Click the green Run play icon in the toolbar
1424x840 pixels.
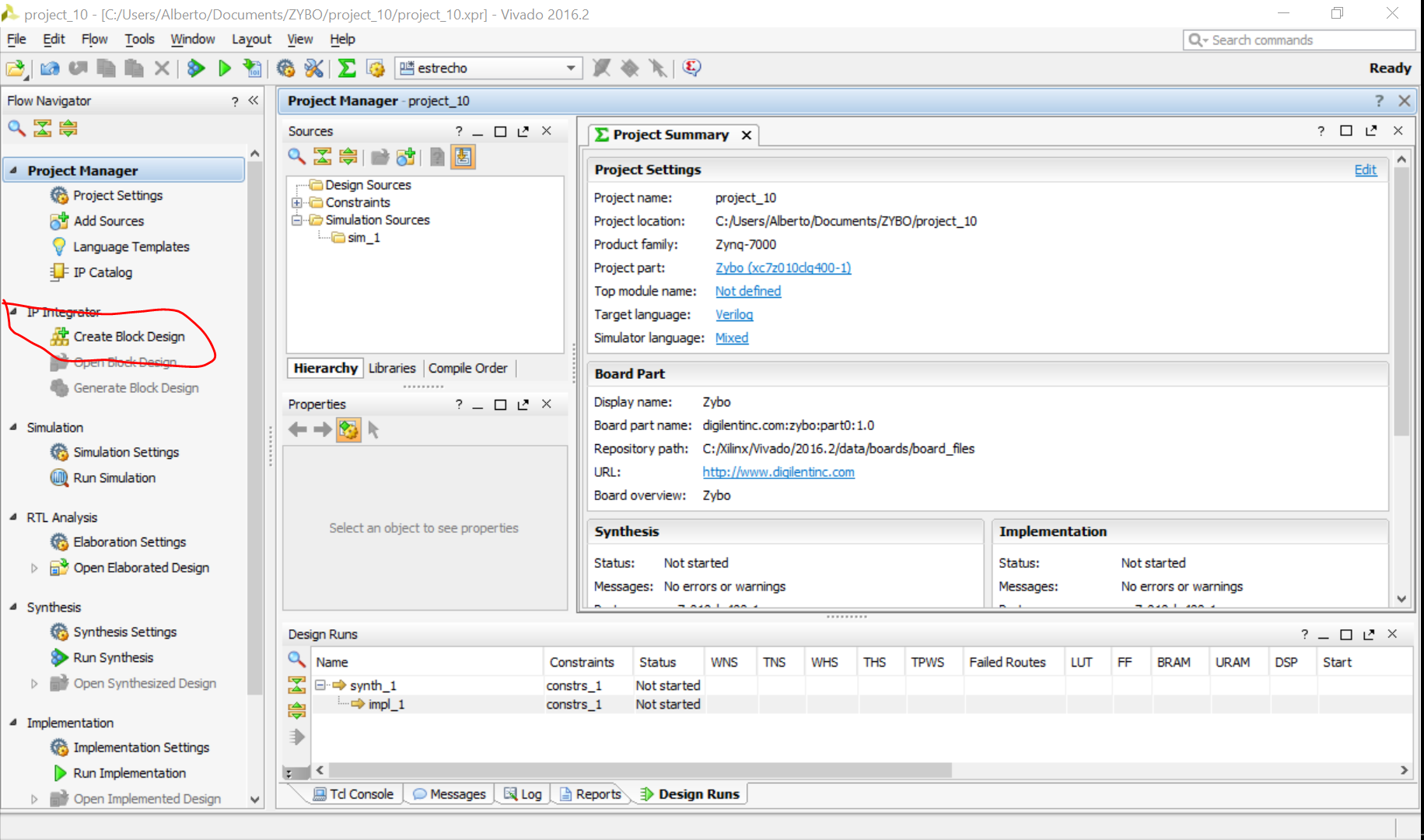(x=224, y=68)
